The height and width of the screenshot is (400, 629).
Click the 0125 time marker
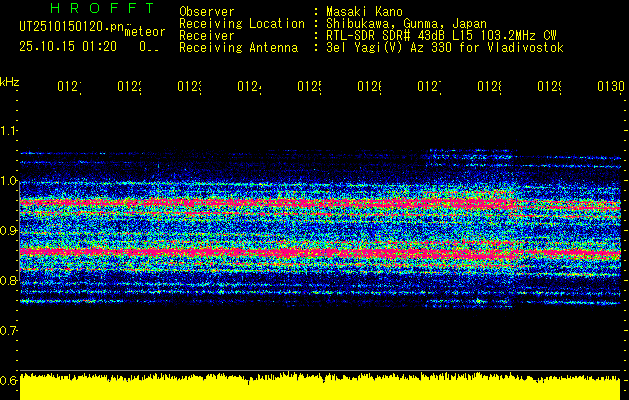tap(309, 87)
